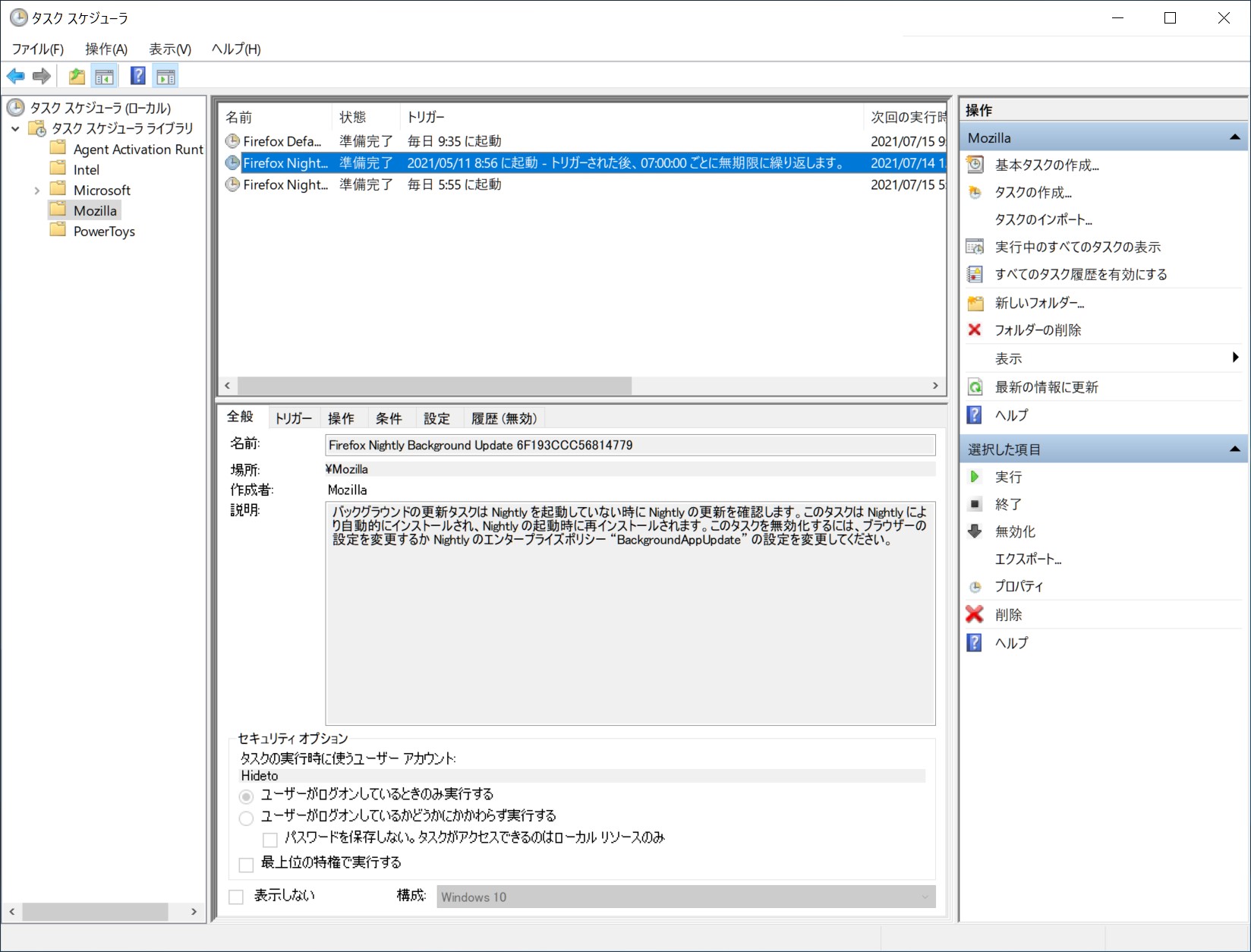Viewport: 1251px width, 952px height.
Task: Click the エクスポート action
Action: (1029, 559)
